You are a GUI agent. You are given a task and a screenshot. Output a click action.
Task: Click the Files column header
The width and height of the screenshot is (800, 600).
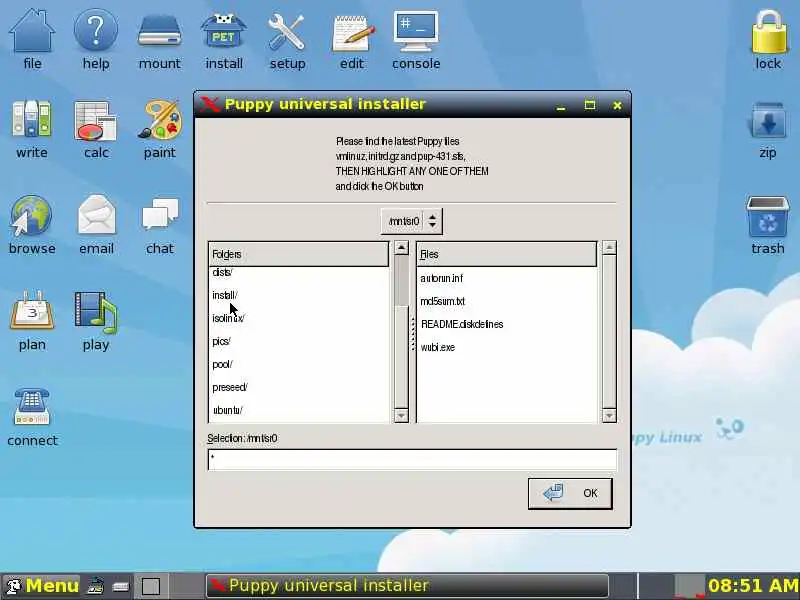tap(507, 254)
